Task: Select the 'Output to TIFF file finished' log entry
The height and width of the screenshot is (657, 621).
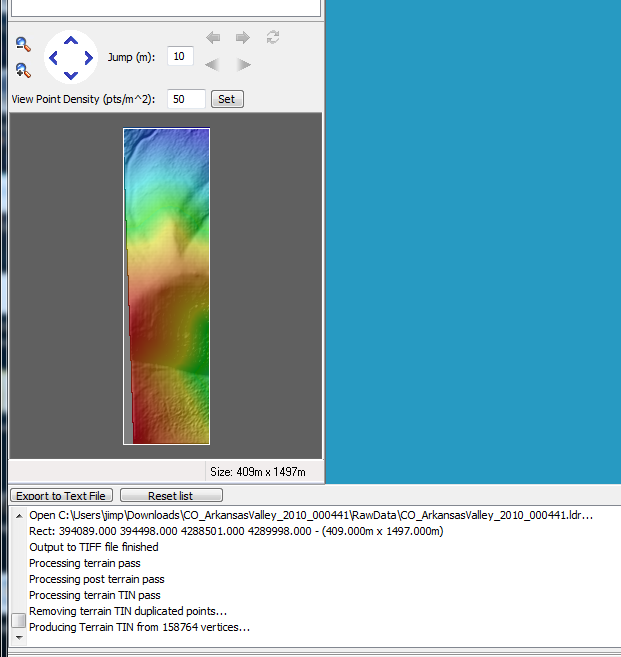Action: pos(93,547)
